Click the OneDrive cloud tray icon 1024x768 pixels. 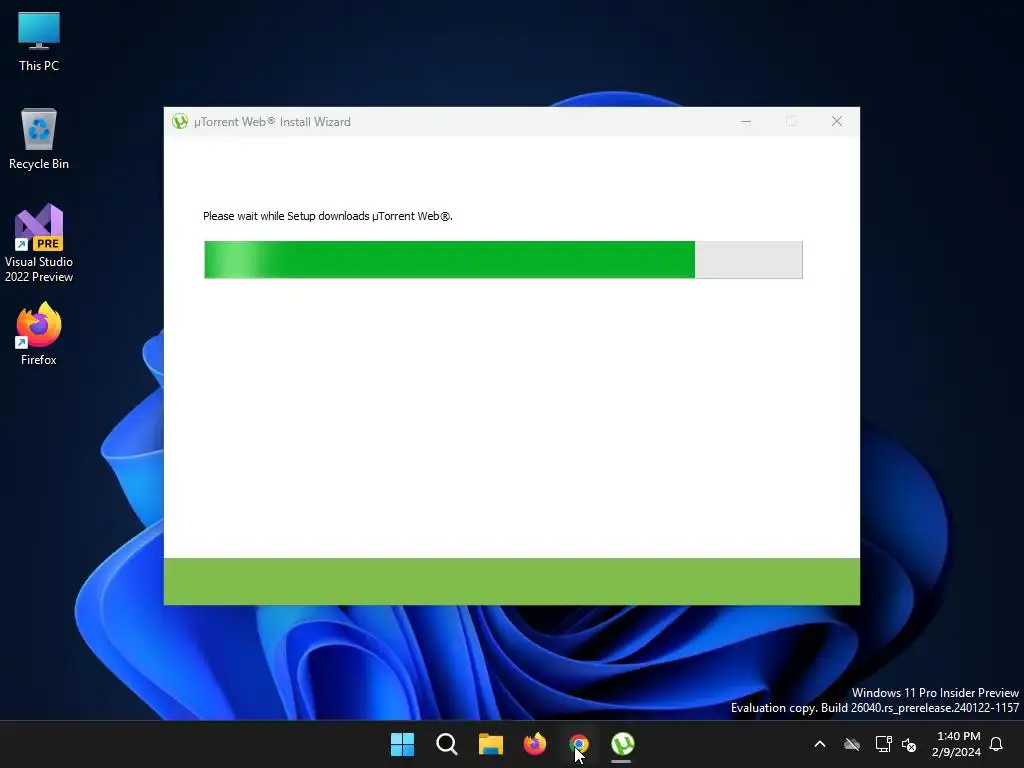852,744
